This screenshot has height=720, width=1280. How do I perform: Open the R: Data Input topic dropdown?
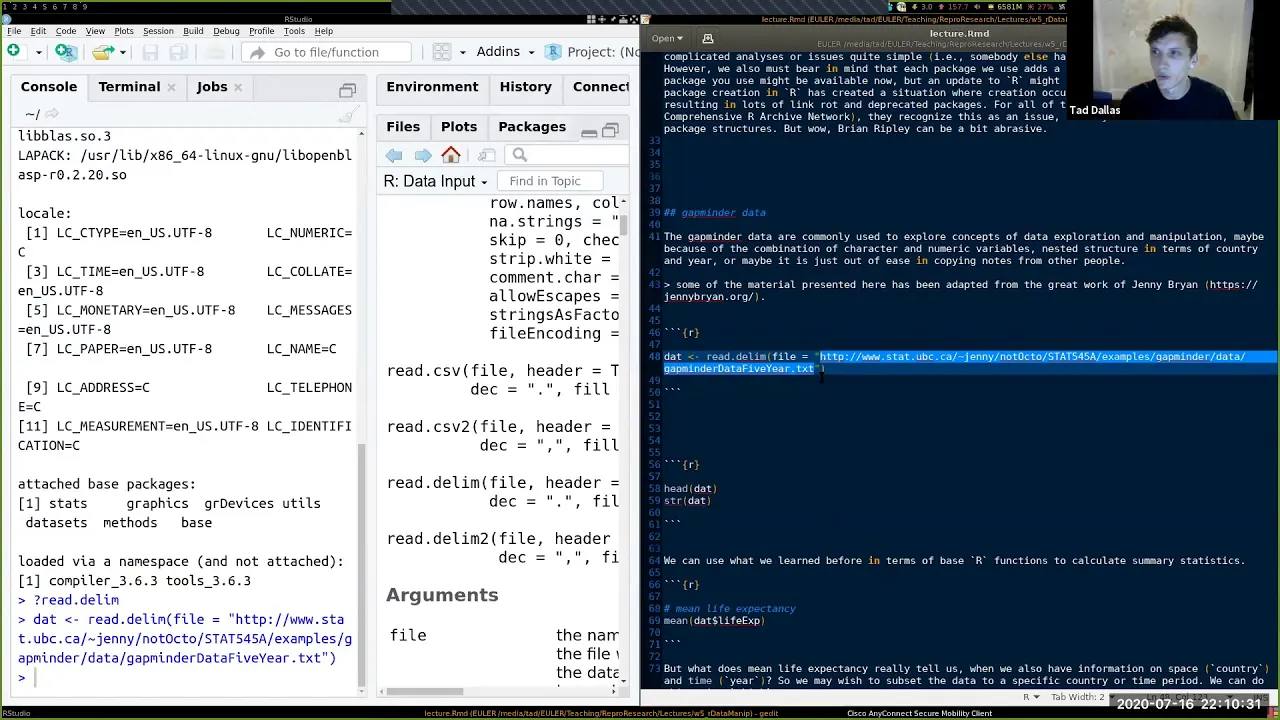[x=435, y=181]
